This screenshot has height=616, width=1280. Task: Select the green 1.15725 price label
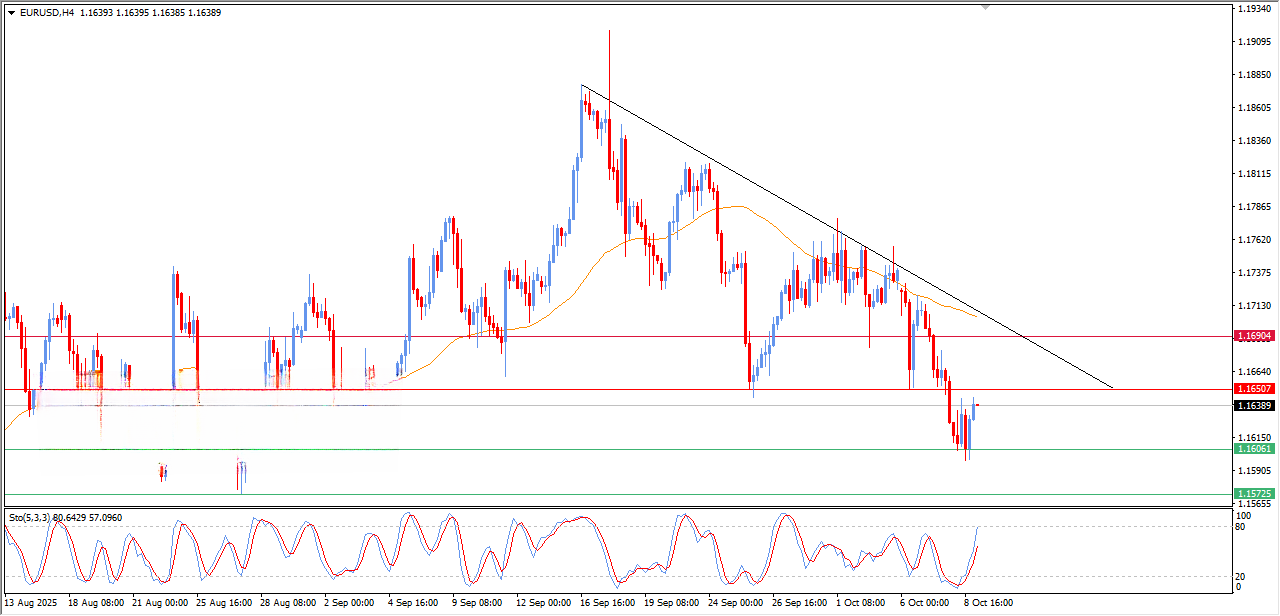click(1254, 494)
